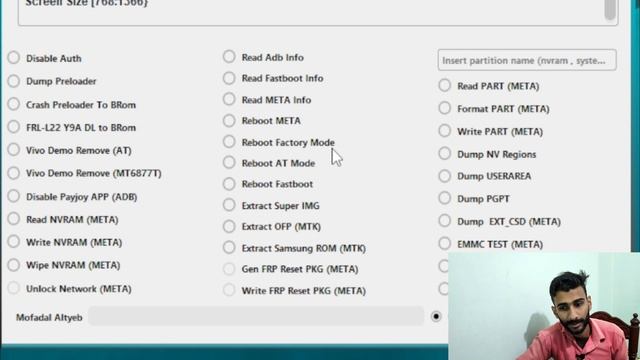640x360 pixels.
Task: Focus the Insert partition name field
Action: 527,60
